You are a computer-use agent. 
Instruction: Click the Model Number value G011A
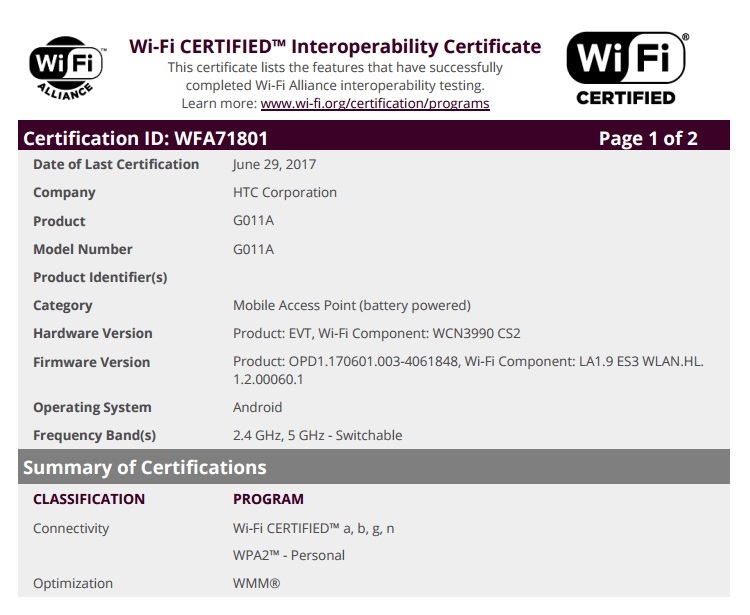254,249
